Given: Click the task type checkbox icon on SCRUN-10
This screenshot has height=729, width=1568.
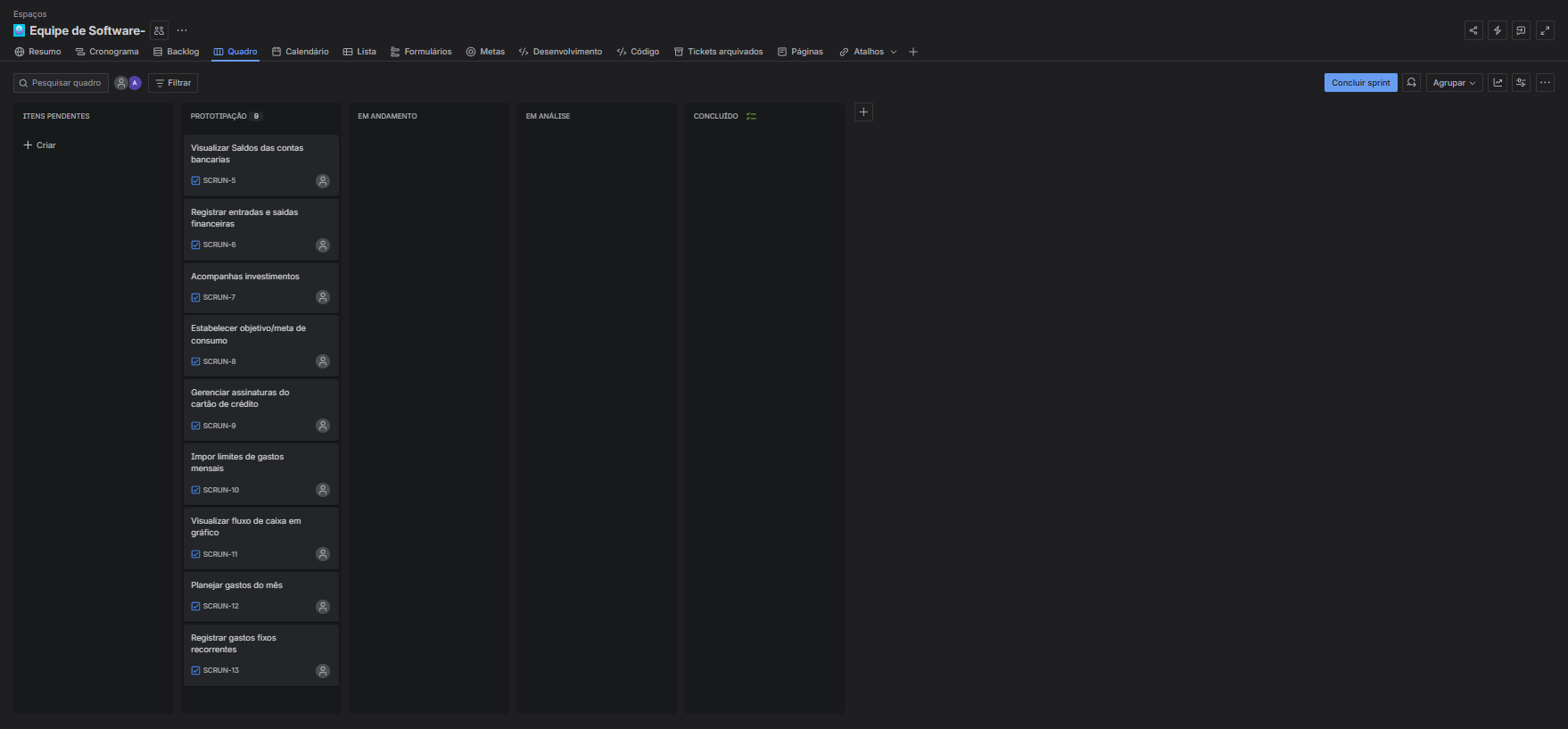Looking at the screenshot, I should pos(195,490).
